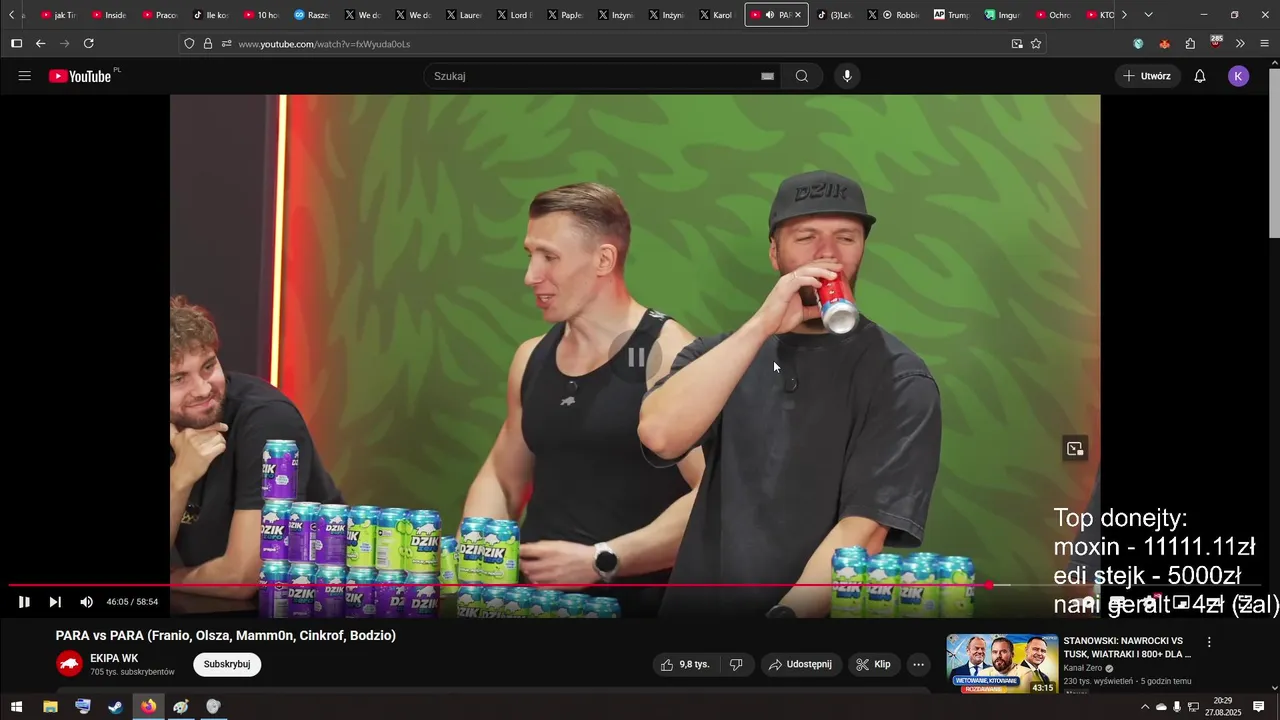List all tabs dropdown arrow
The image size is (1280, 720).
click(x=1148, y=15)
